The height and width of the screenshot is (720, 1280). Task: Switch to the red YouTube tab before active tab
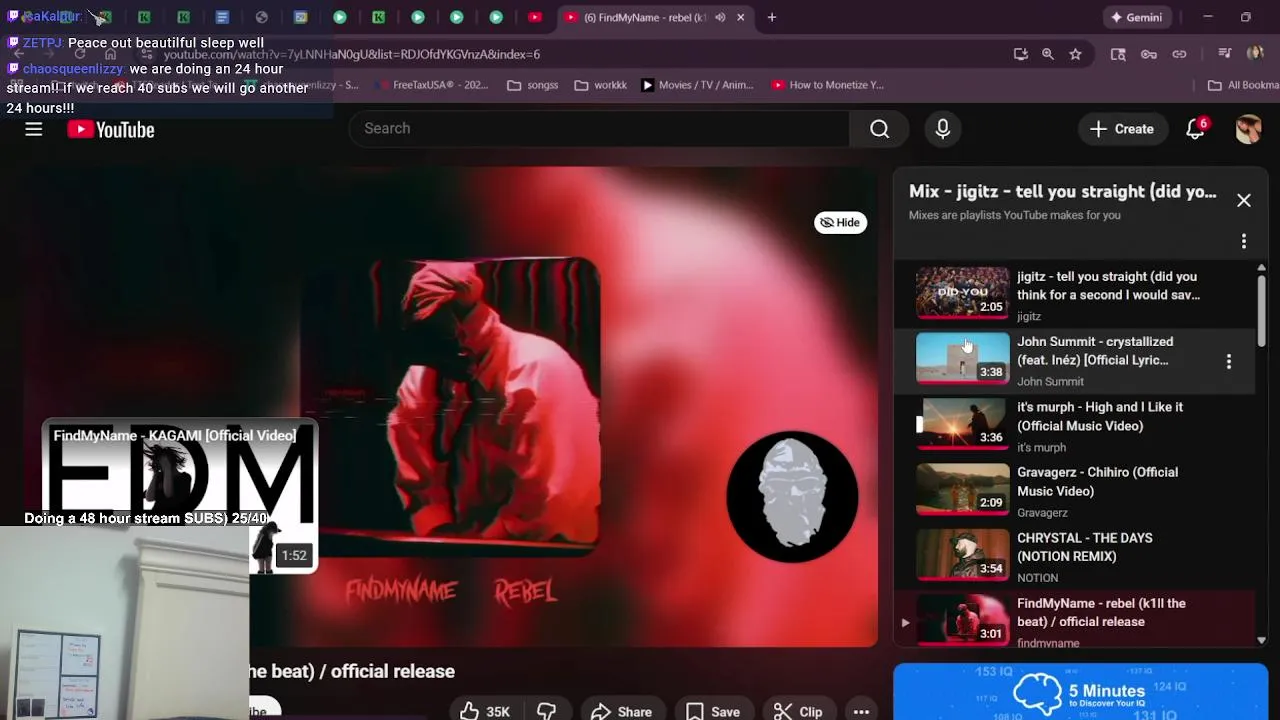tap(535, 17)
